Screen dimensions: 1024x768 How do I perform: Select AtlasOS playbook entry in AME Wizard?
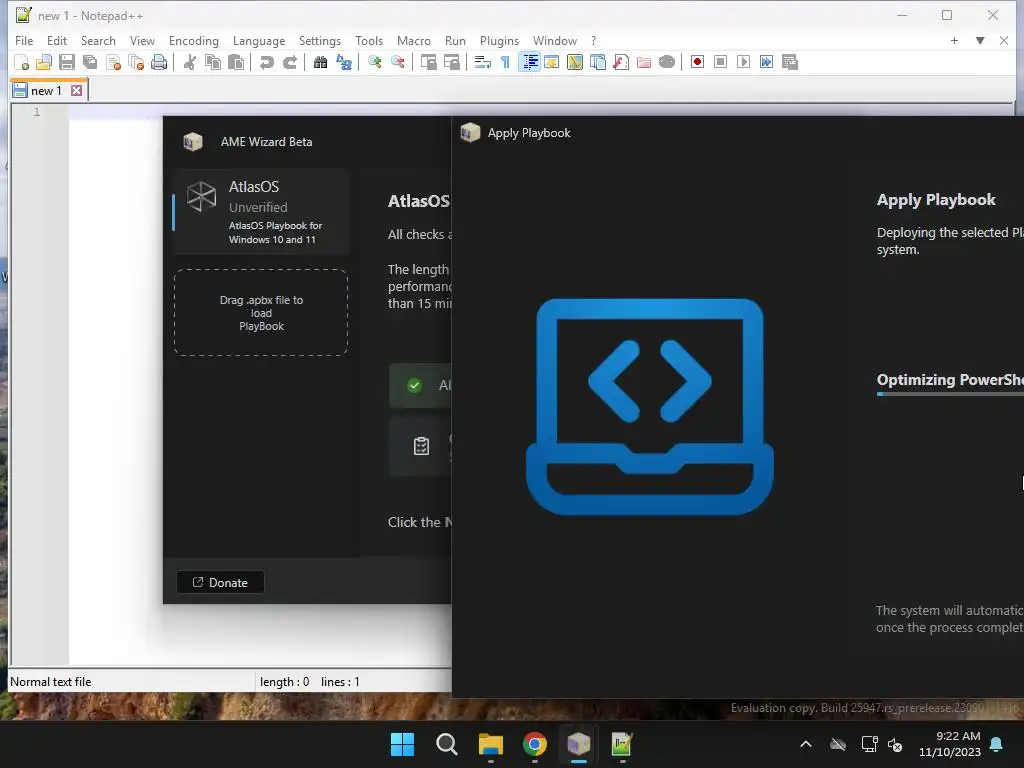[x=261, y=212]
